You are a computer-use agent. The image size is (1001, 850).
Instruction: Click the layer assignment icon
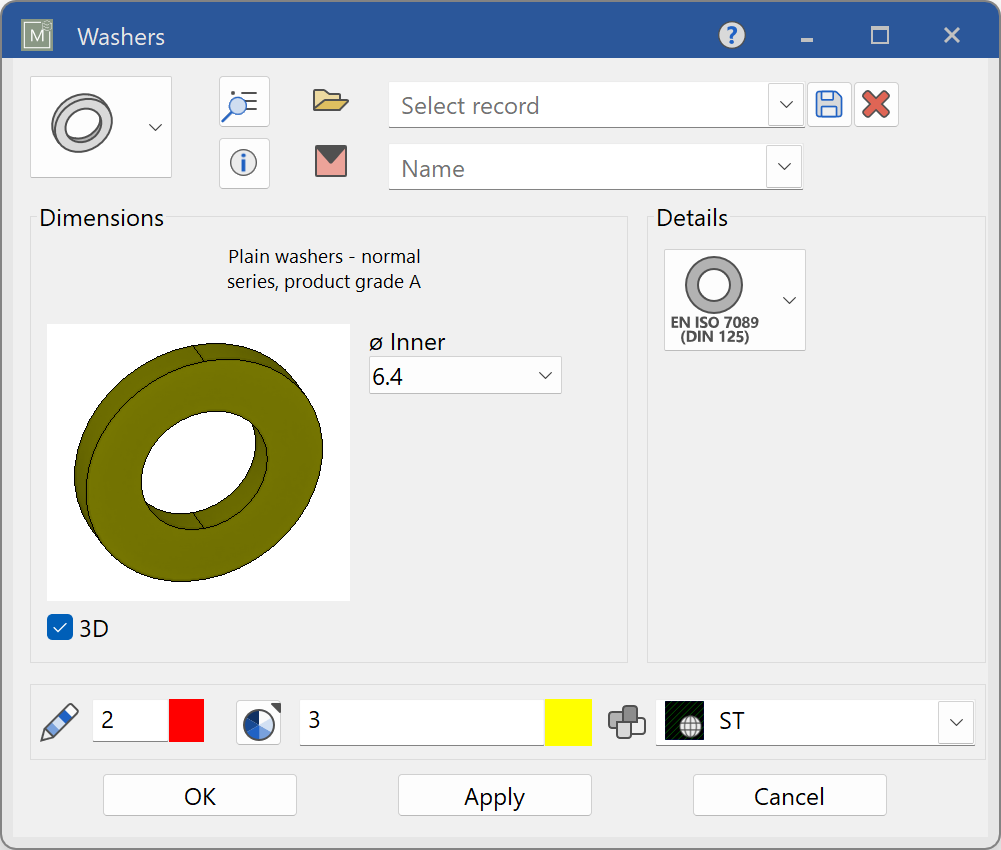click(x=628, y=722)
